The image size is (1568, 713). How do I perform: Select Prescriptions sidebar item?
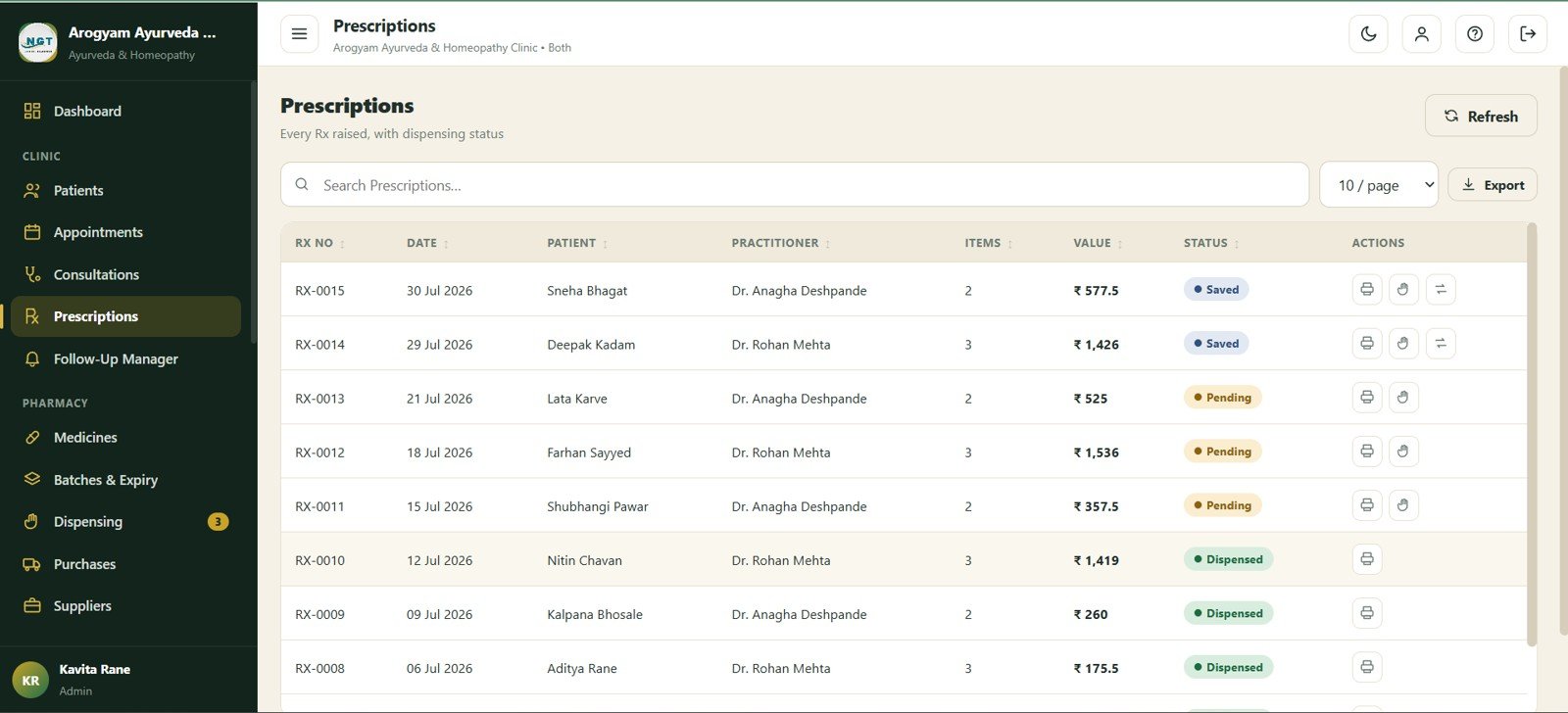tap(125, 316)
